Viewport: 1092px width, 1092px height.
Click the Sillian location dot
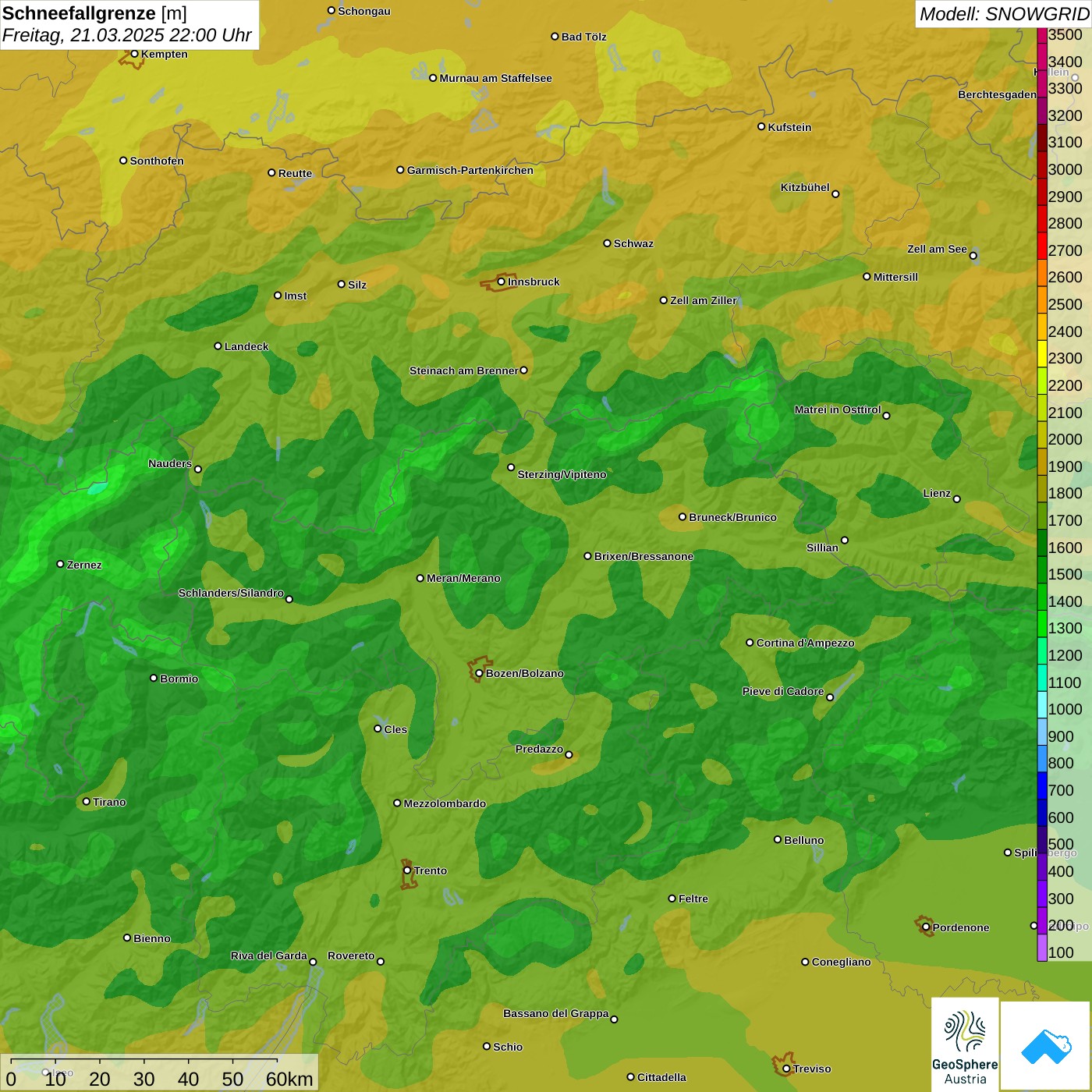[x=845, y=540]
